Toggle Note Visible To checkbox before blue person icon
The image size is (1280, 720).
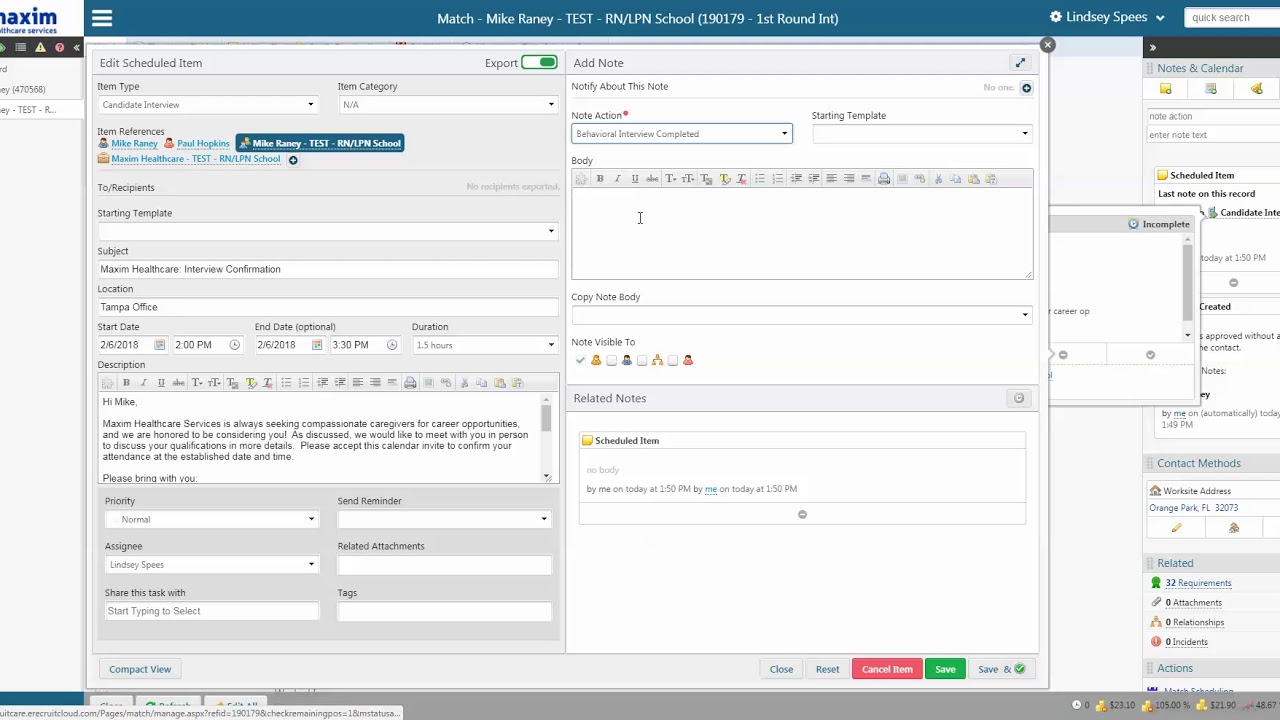(612, 361)
